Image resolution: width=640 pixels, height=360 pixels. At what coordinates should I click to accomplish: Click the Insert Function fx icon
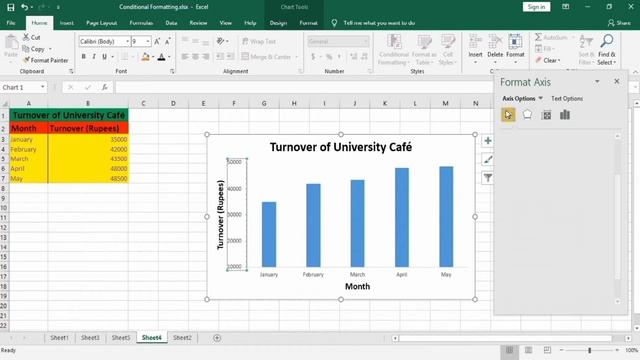pos(105,87)
